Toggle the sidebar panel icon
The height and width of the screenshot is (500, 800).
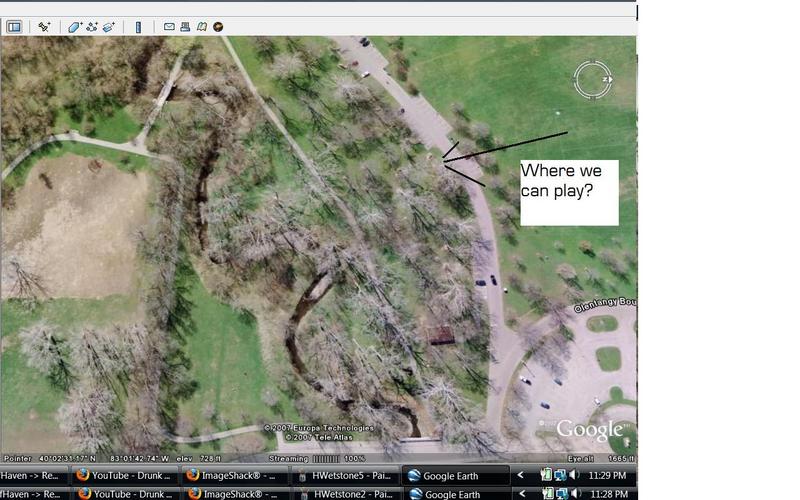tap(14, 27)
